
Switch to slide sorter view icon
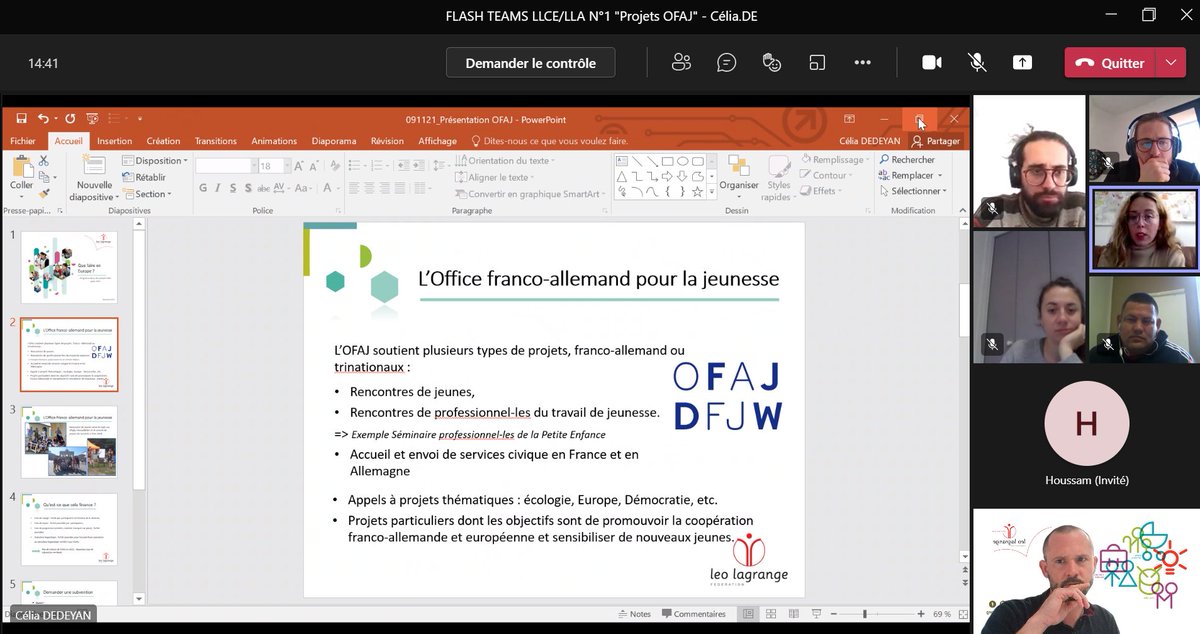pyautogui.click(x=771, y=614)
